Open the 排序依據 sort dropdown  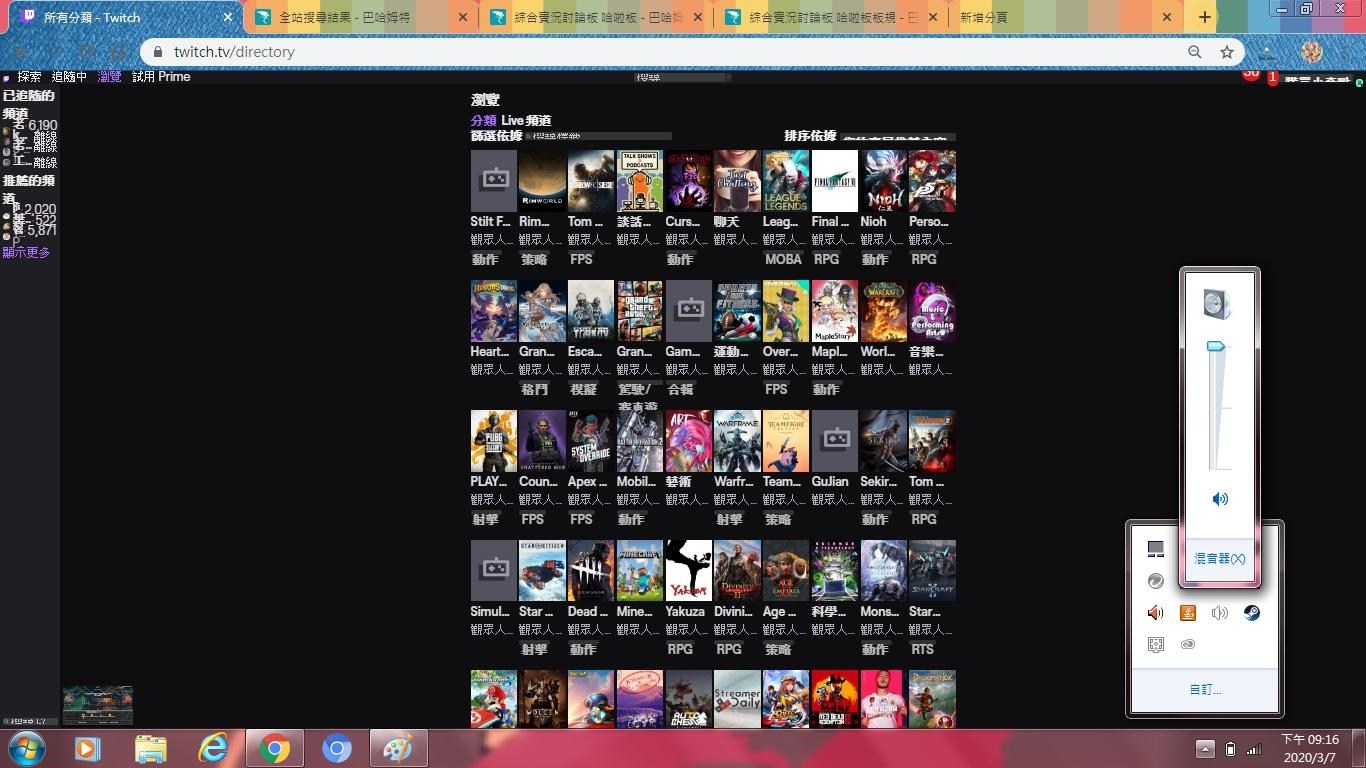pos(898,137)
